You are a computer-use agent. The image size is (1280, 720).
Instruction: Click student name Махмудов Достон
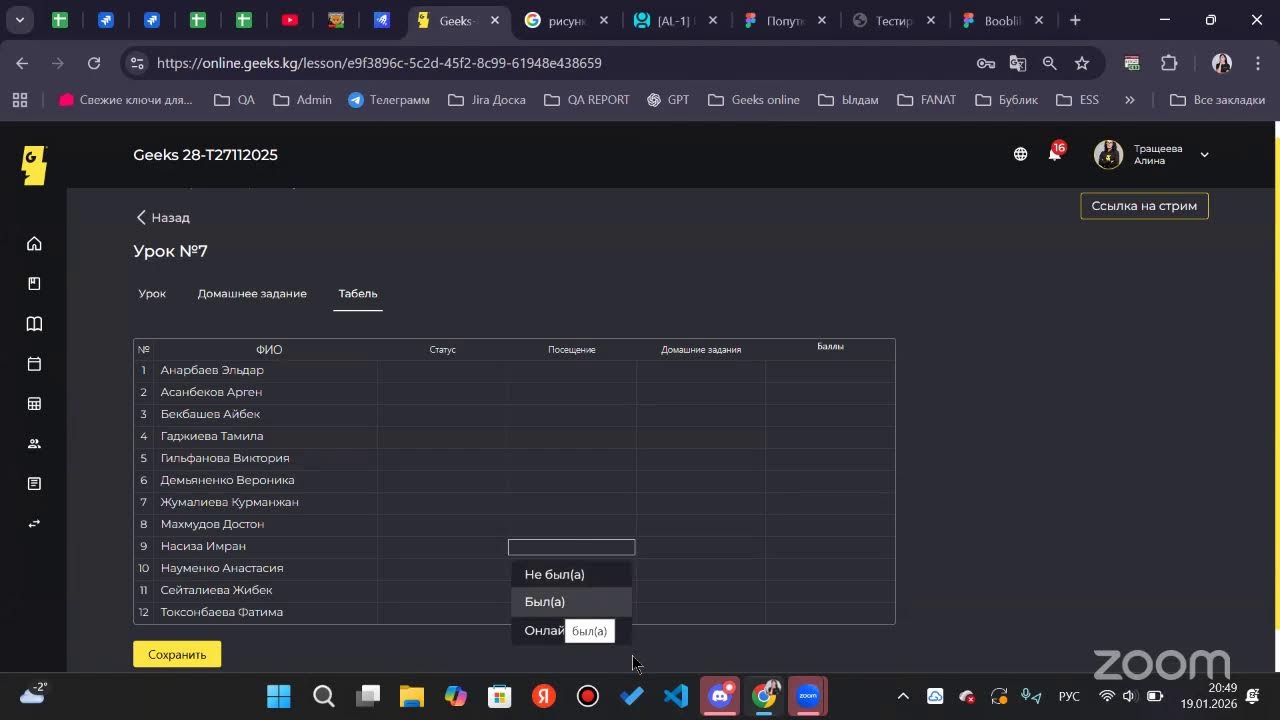(212, 524)
